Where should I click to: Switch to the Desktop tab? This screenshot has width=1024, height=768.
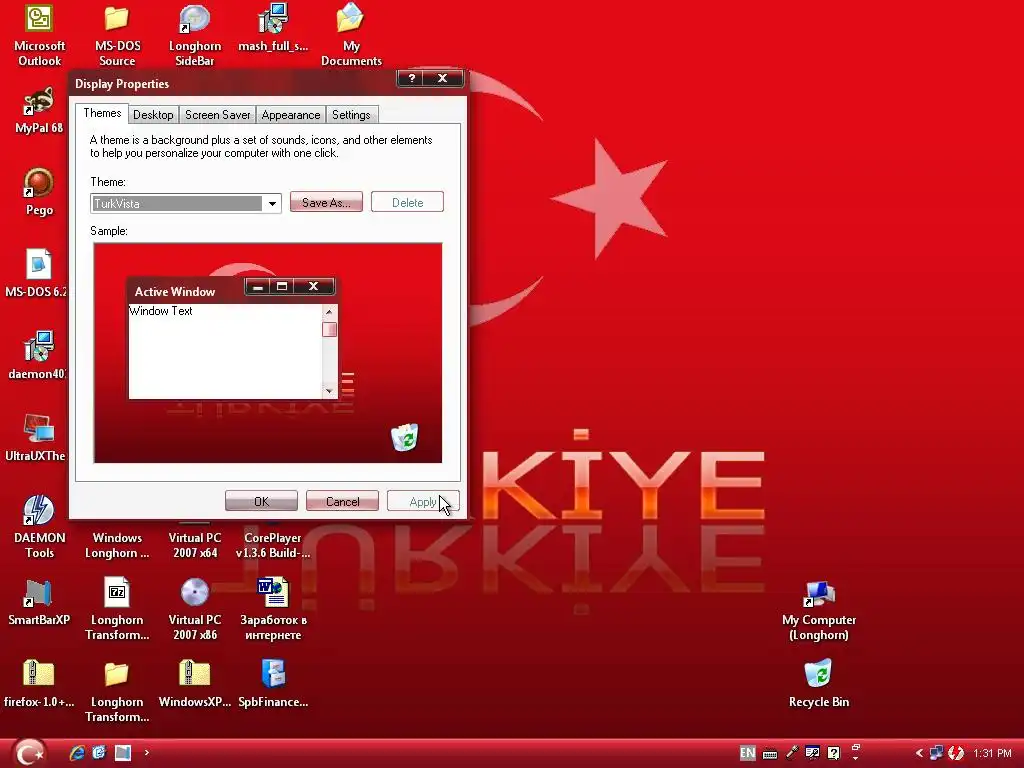coord(153,115)
